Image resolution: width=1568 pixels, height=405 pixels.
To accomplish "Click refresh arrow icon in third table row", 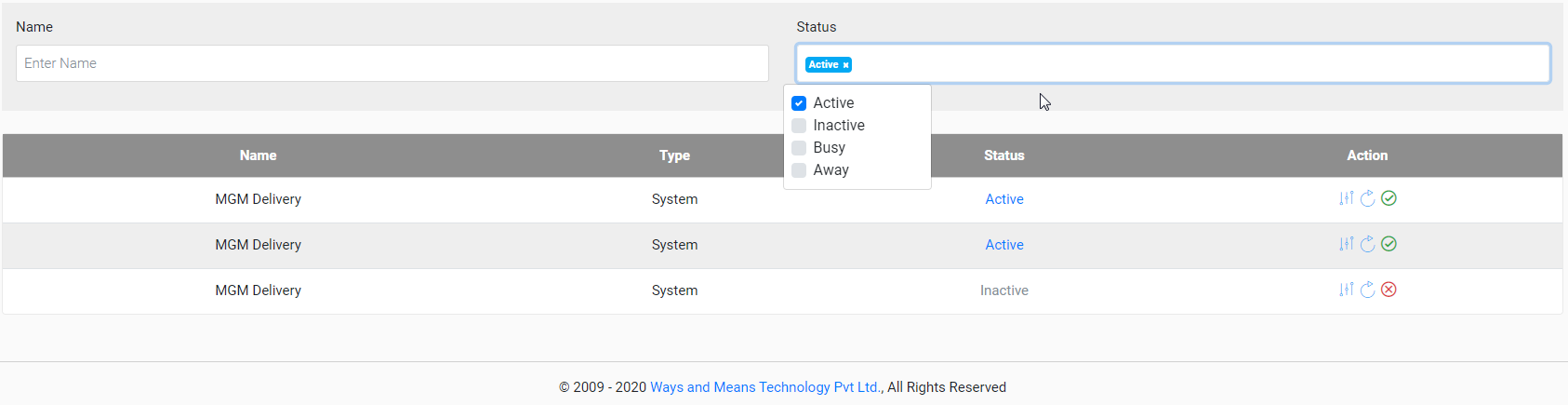I will tap(1367, 290).
